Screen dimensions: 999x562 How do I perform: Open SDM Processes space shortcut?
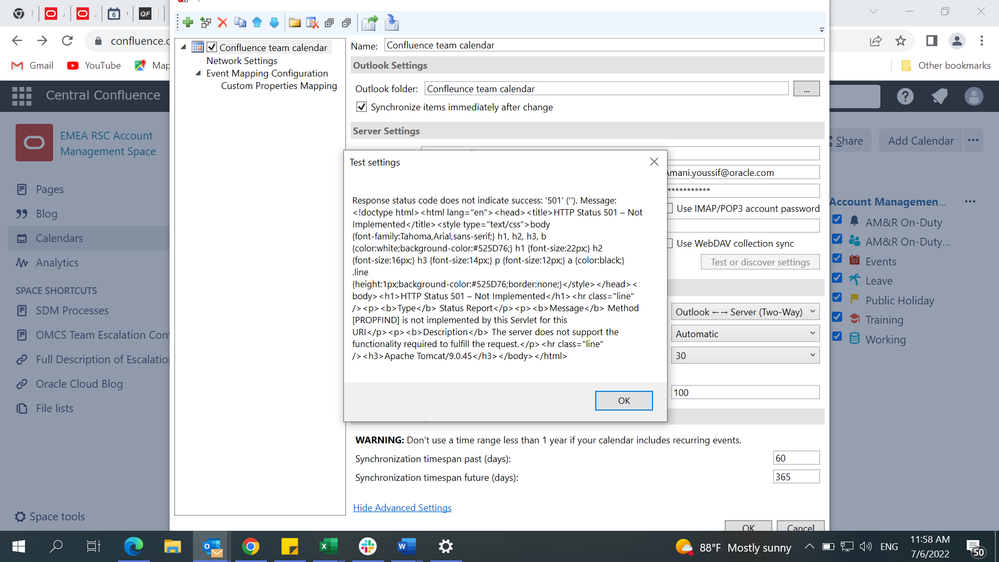click(71, 311)
